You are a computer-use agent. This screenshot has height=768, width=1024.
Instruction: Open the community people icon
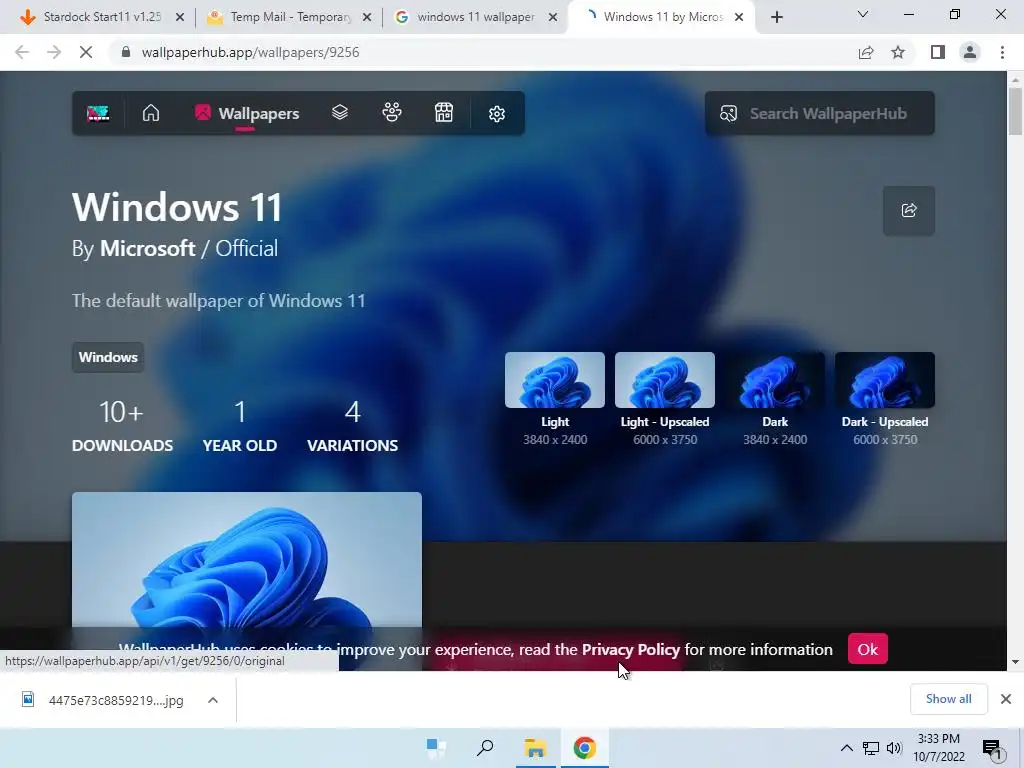(392, 113)
